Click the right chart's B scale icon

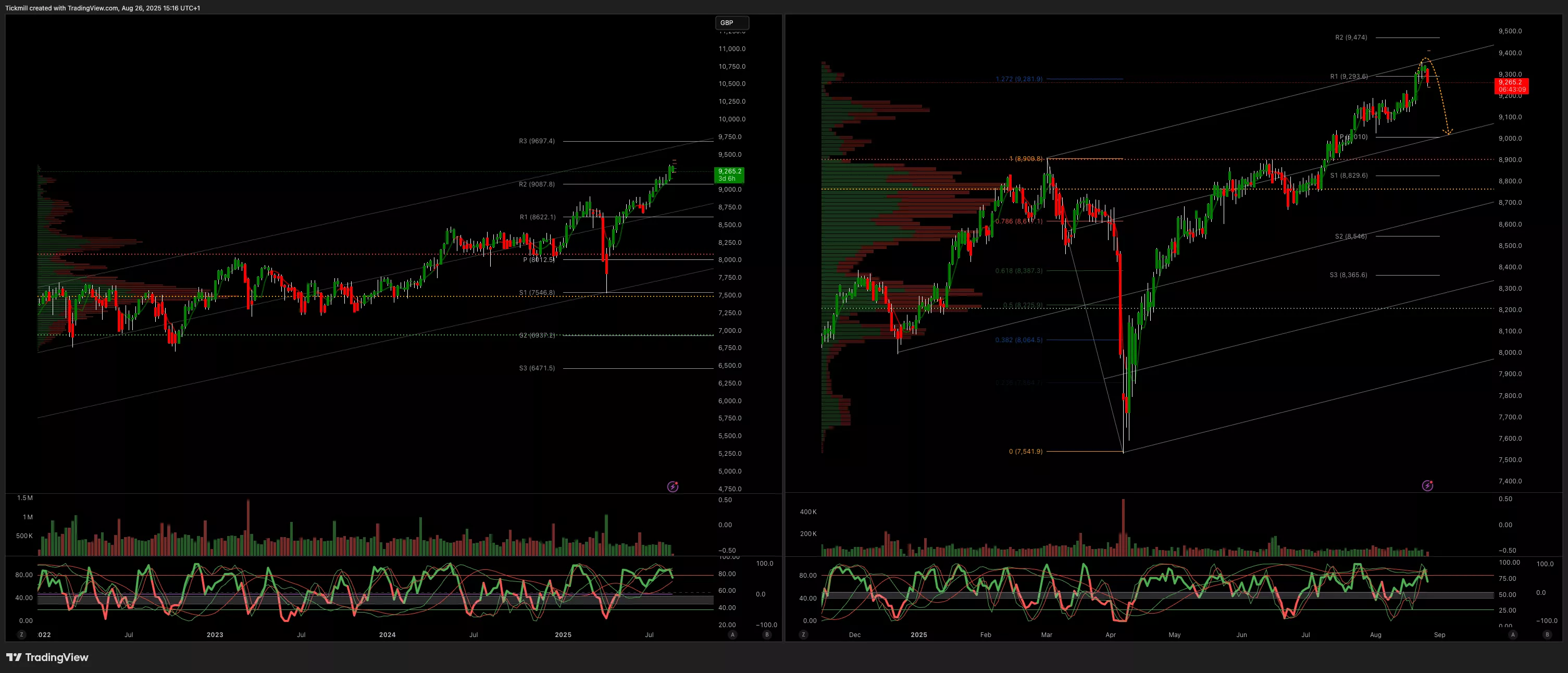[x=1547, y=634]
